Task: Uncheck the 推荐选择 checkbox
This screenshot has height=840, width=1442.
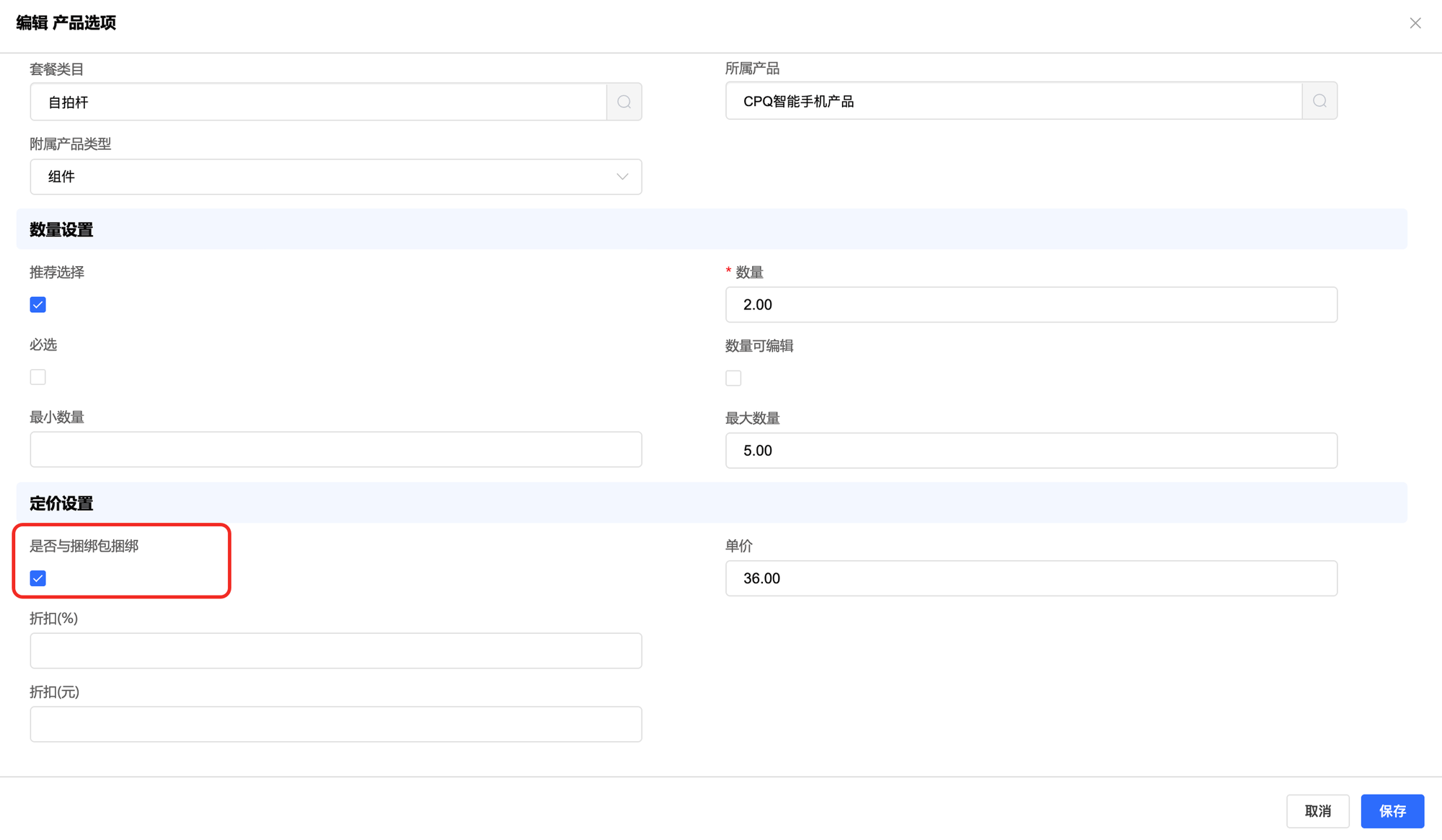Action: [38, 305]
